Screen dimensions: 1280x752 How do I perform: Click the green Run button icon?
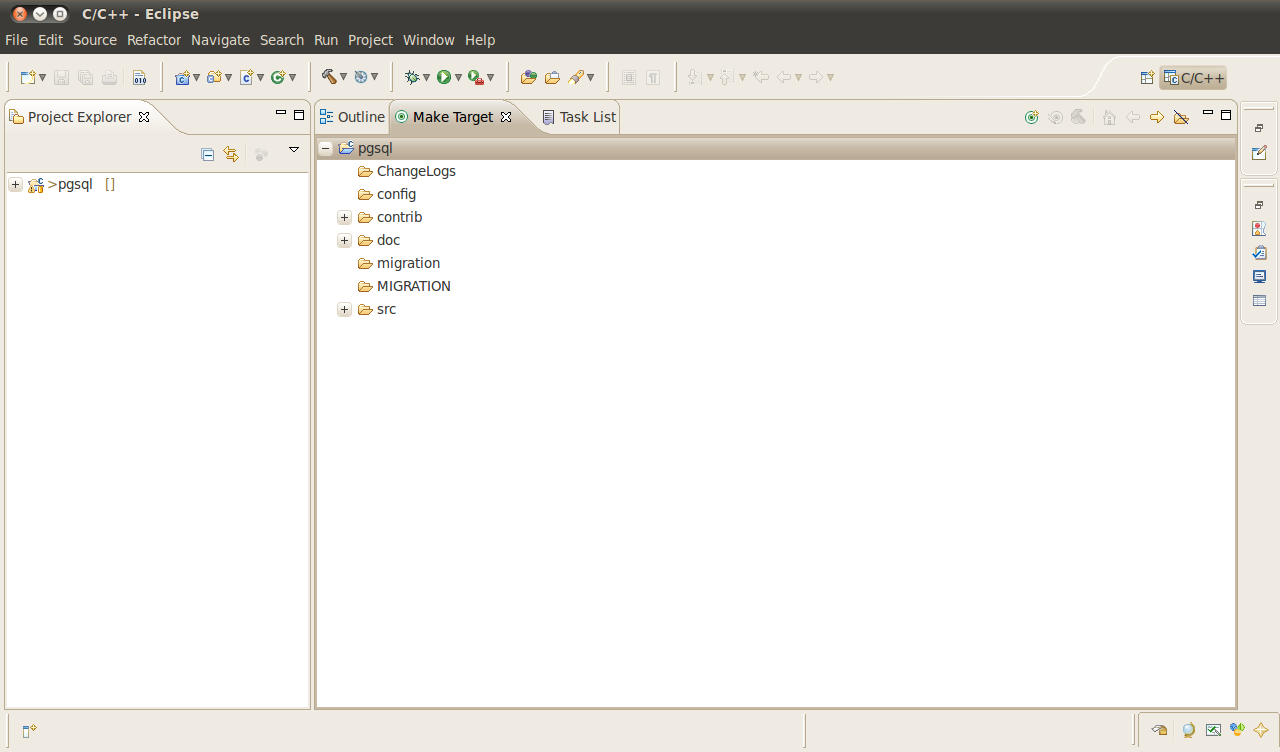pos(443,77)
